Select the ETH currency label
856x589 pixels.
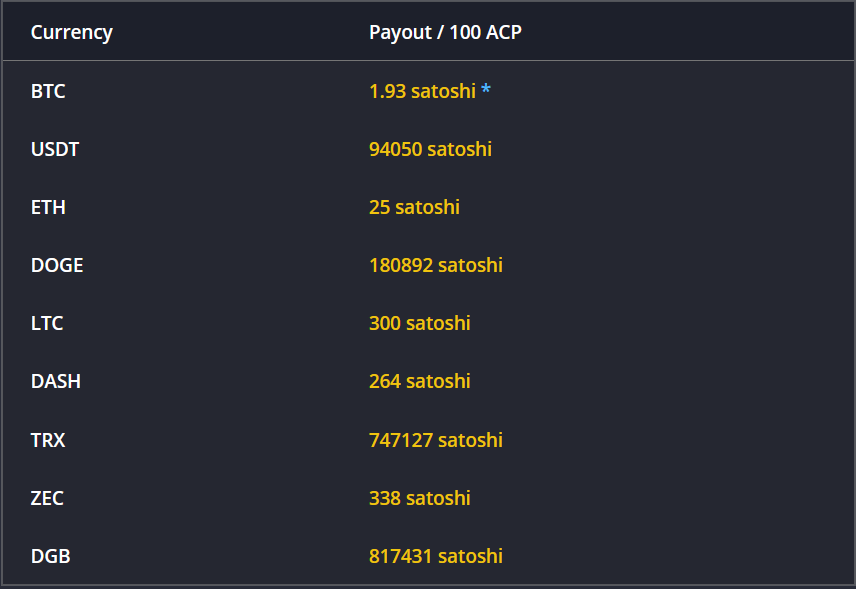(48, 207)
